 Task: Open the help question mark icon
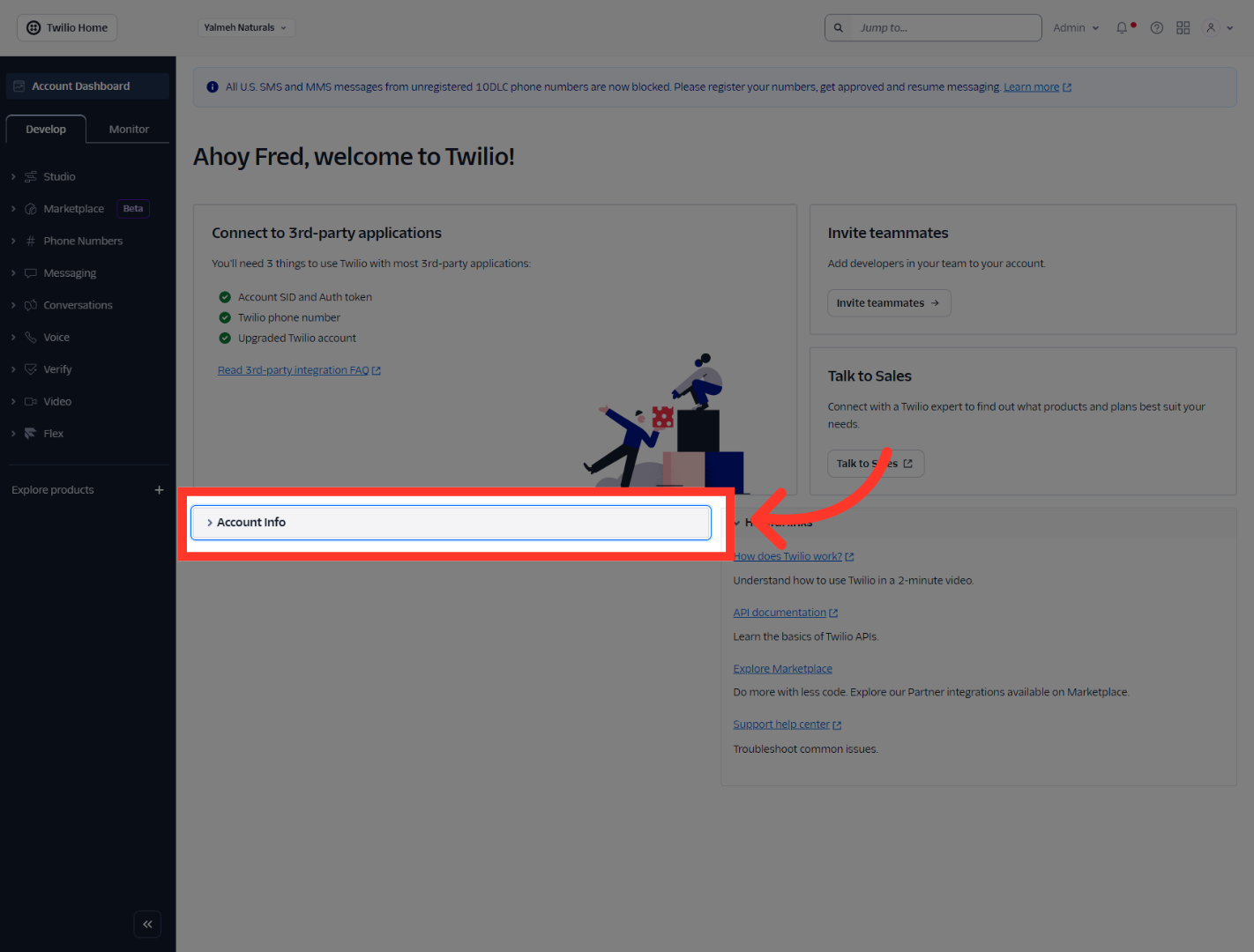coord(1157,28)
